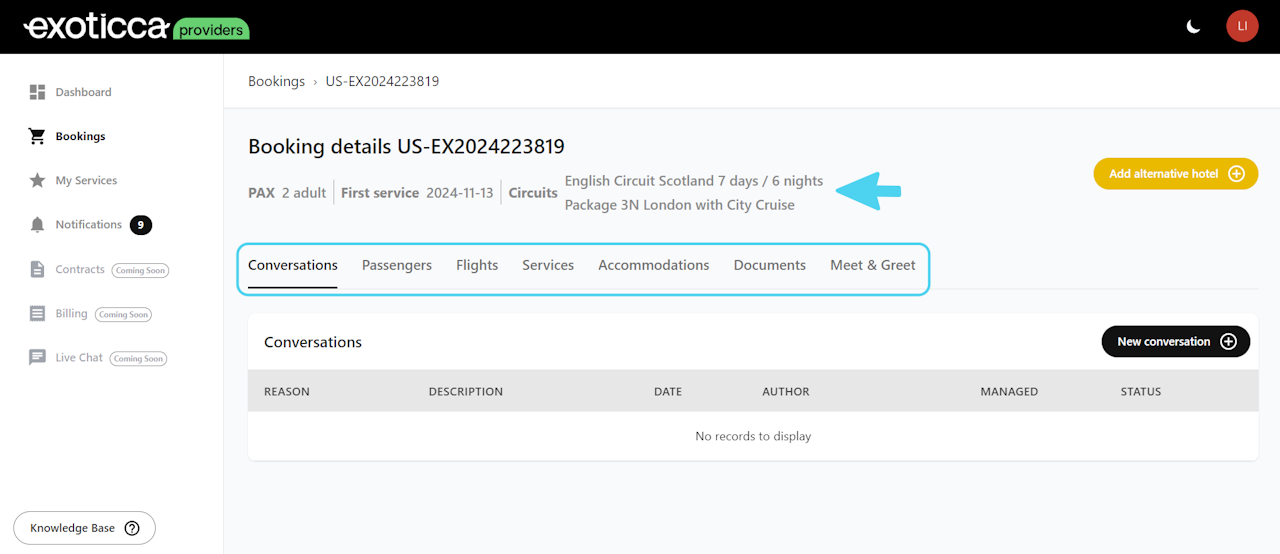Click the My Services star icon
Viewport: 1280px width, 554px height.
pos(37,181)
